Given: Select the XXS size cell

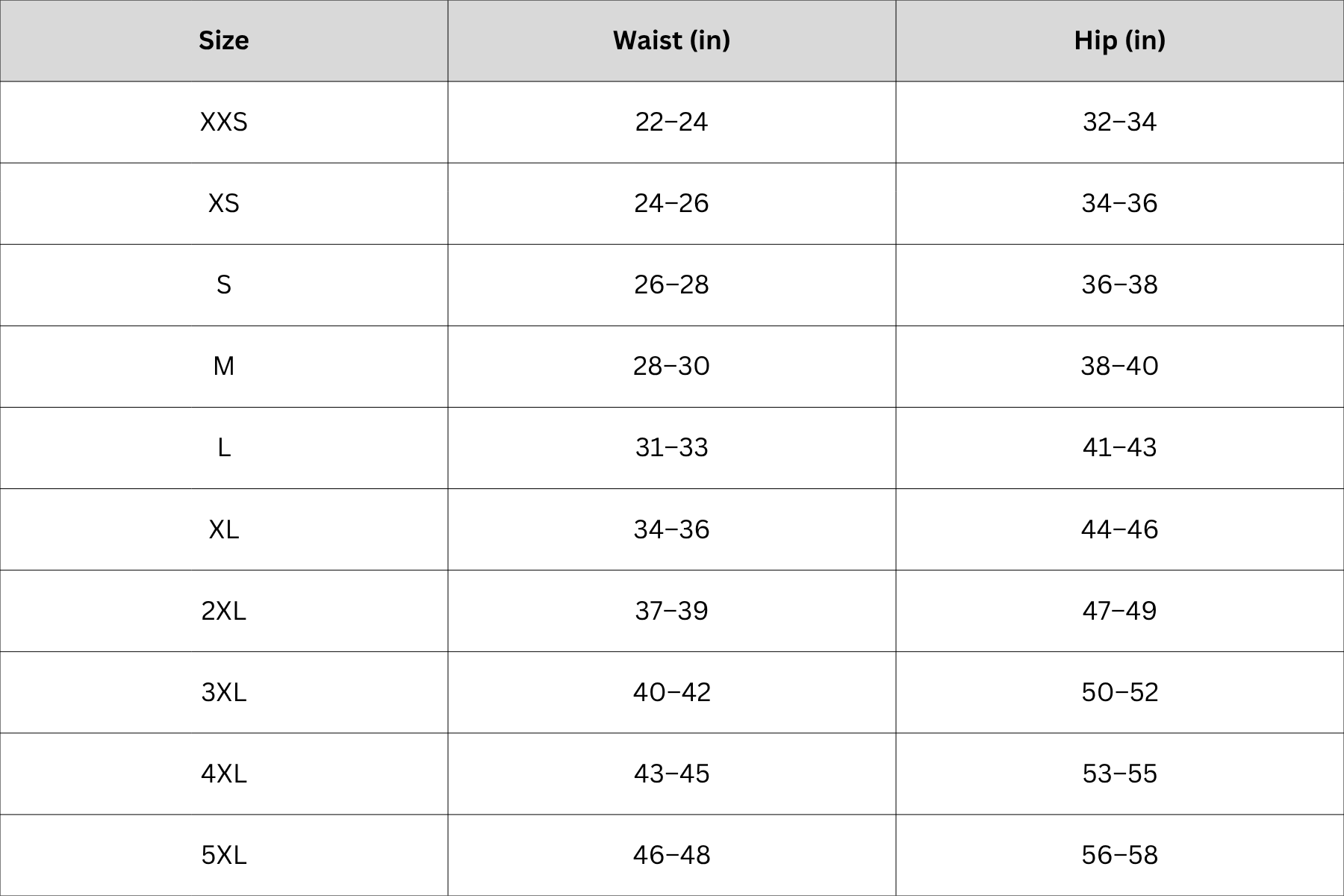Looking at the screenshot, I should coord(224,122).
